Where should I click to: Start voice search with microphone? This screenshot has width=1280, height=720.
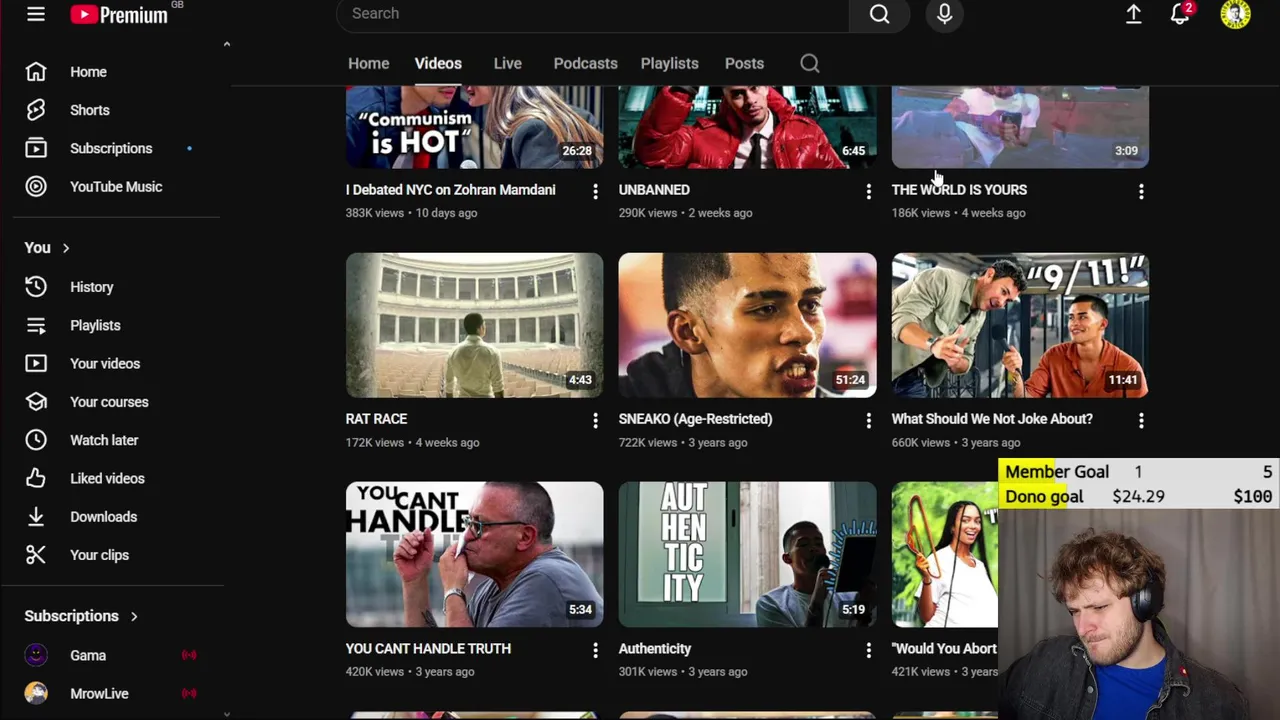(x=944, y=14)
